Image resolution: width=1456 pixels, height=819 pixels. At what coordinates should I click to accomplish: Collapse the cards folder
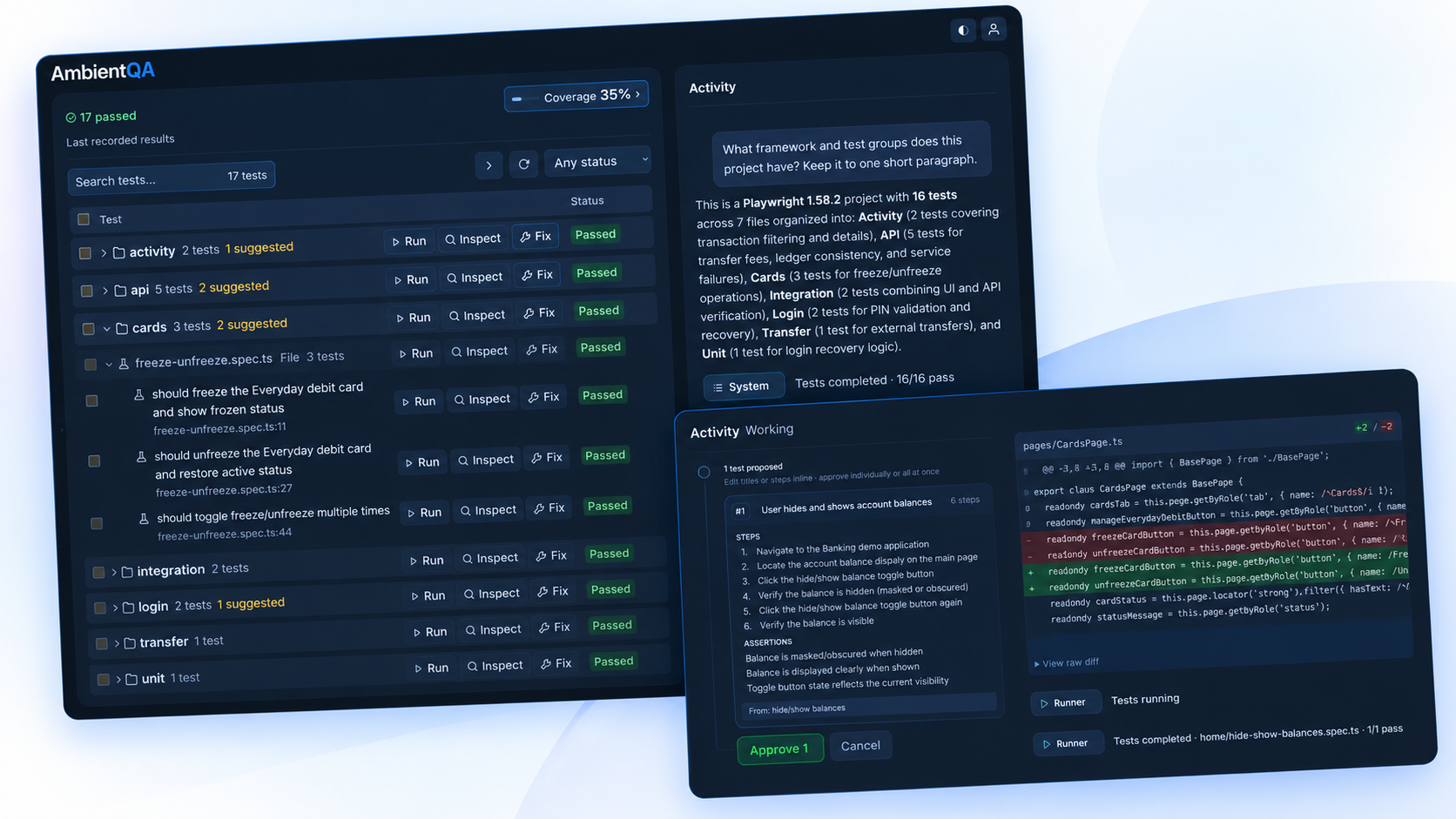click(x=106, y=329)
